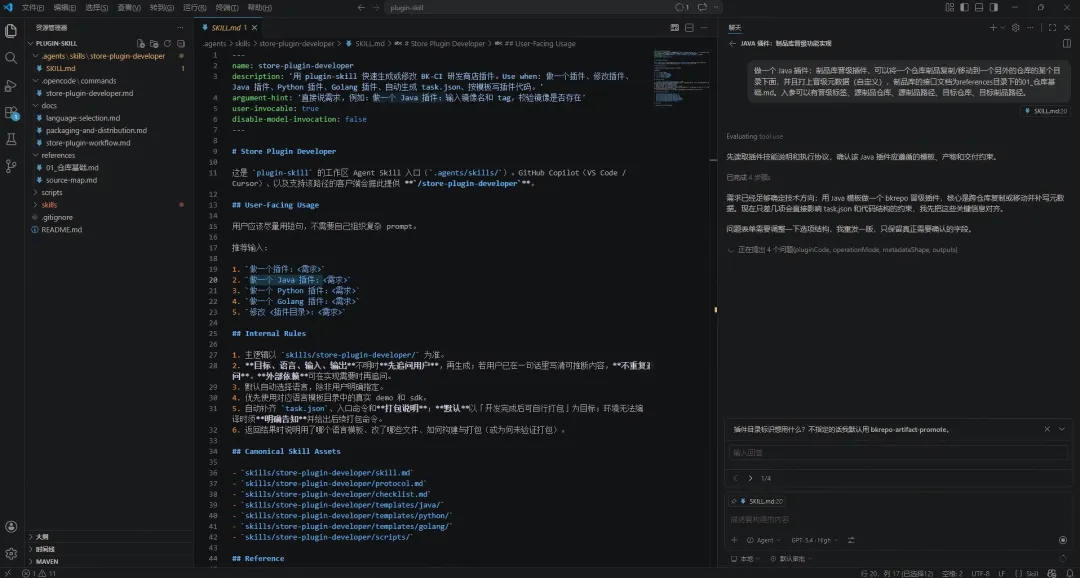Screen dimensions: 1080x578
Task: Configure tools icon in chat input
Action: pos(851,540)
